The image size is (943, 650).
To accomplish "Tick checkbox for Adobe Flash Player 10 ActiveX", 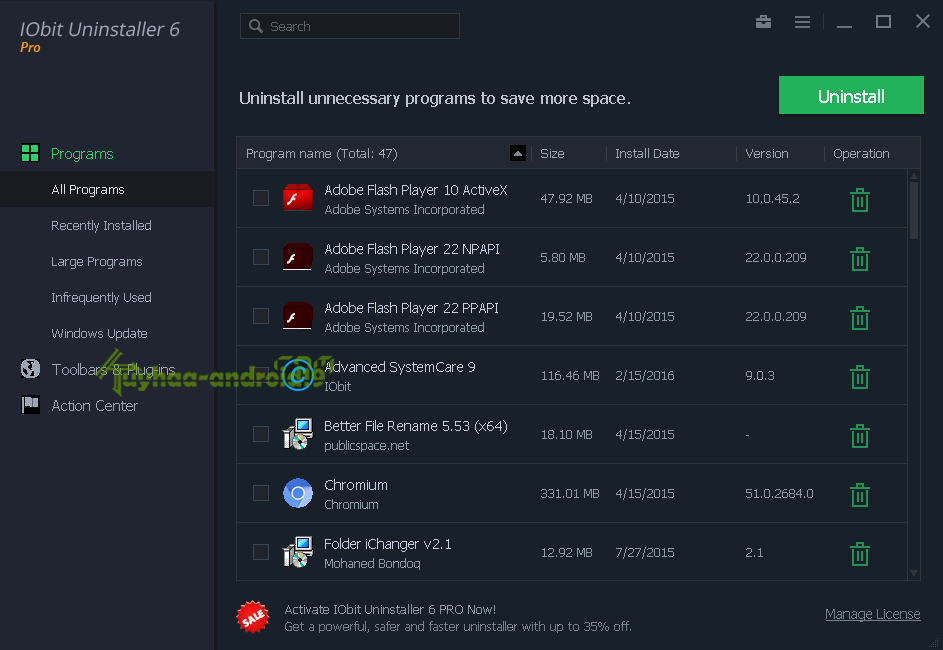I will (x=261, y=198).
